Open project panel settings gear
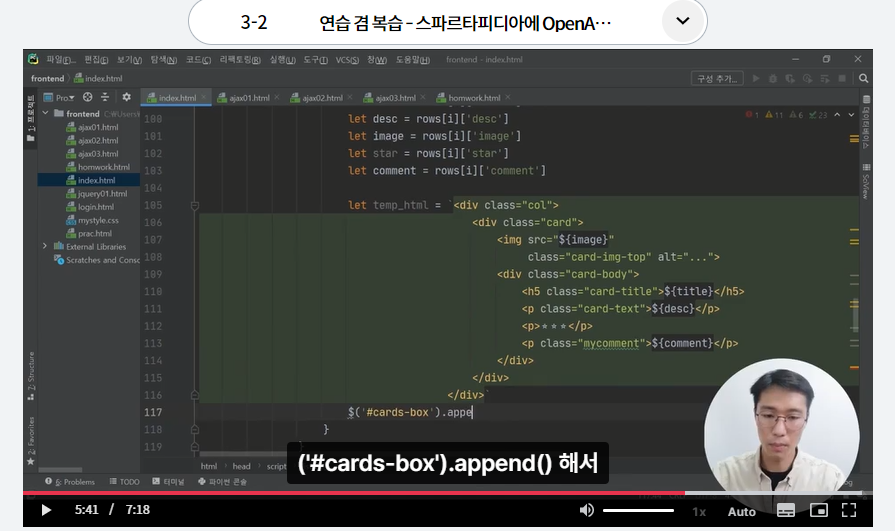895x531 pixels. tap(126, 97)
